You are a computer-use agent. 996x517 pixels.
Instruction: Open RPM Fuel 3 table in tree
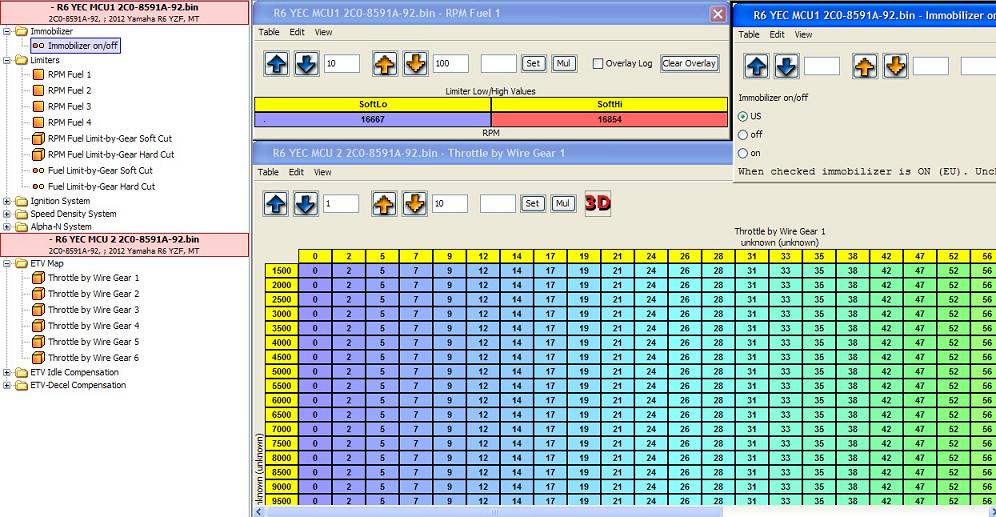(x=69, y=107)
